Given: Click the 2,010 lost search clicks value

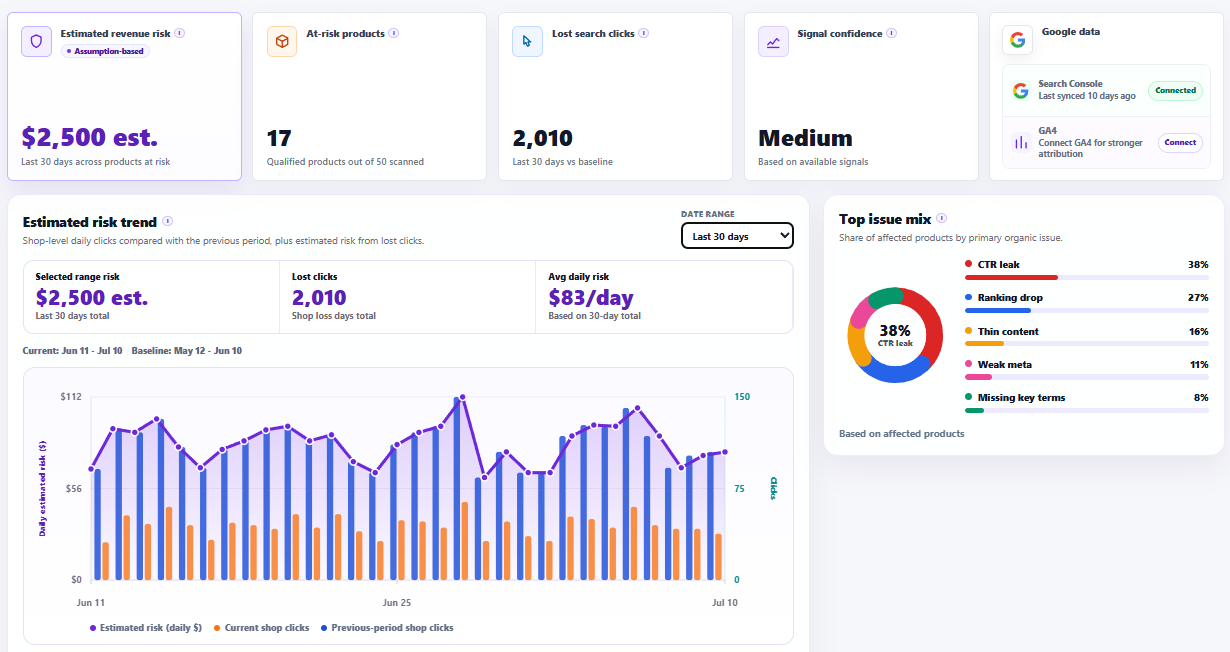Looking at the screenshot, I should click(542, 138).
